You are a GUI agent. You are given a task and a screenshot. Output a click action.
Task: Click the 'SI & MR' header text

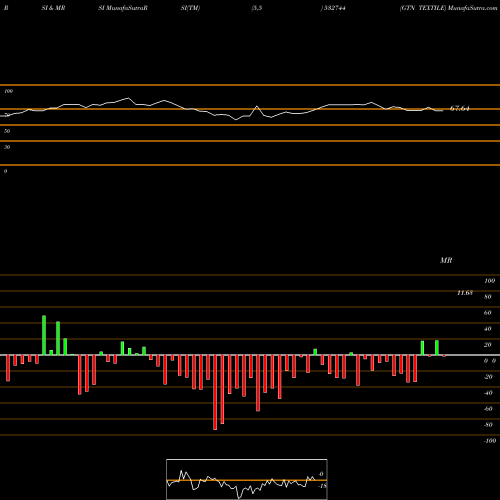tap(53, 8)
